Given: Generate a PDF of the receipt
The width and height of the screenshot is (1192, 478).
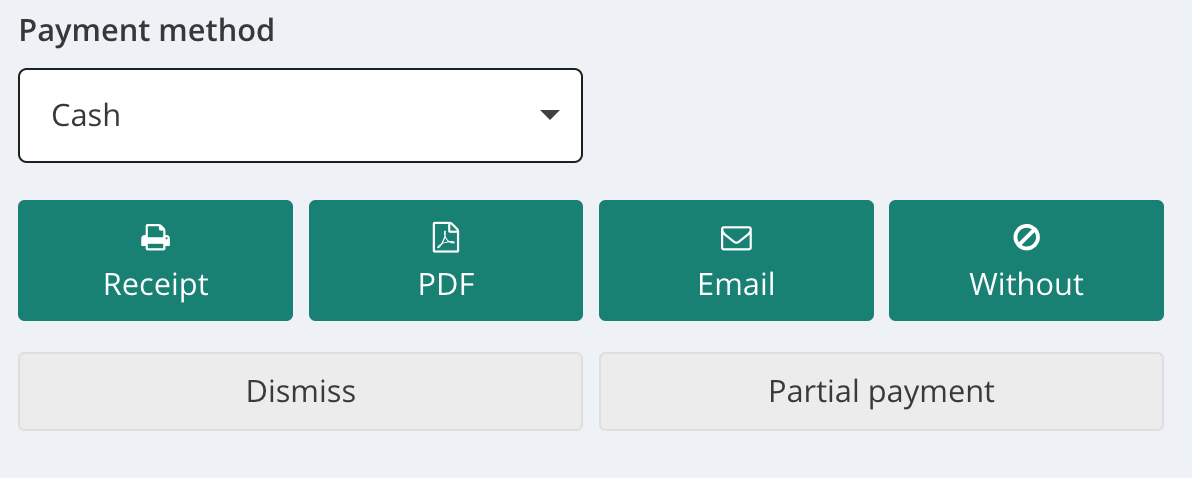Looking at the screenshot, I should pos(446,261).
